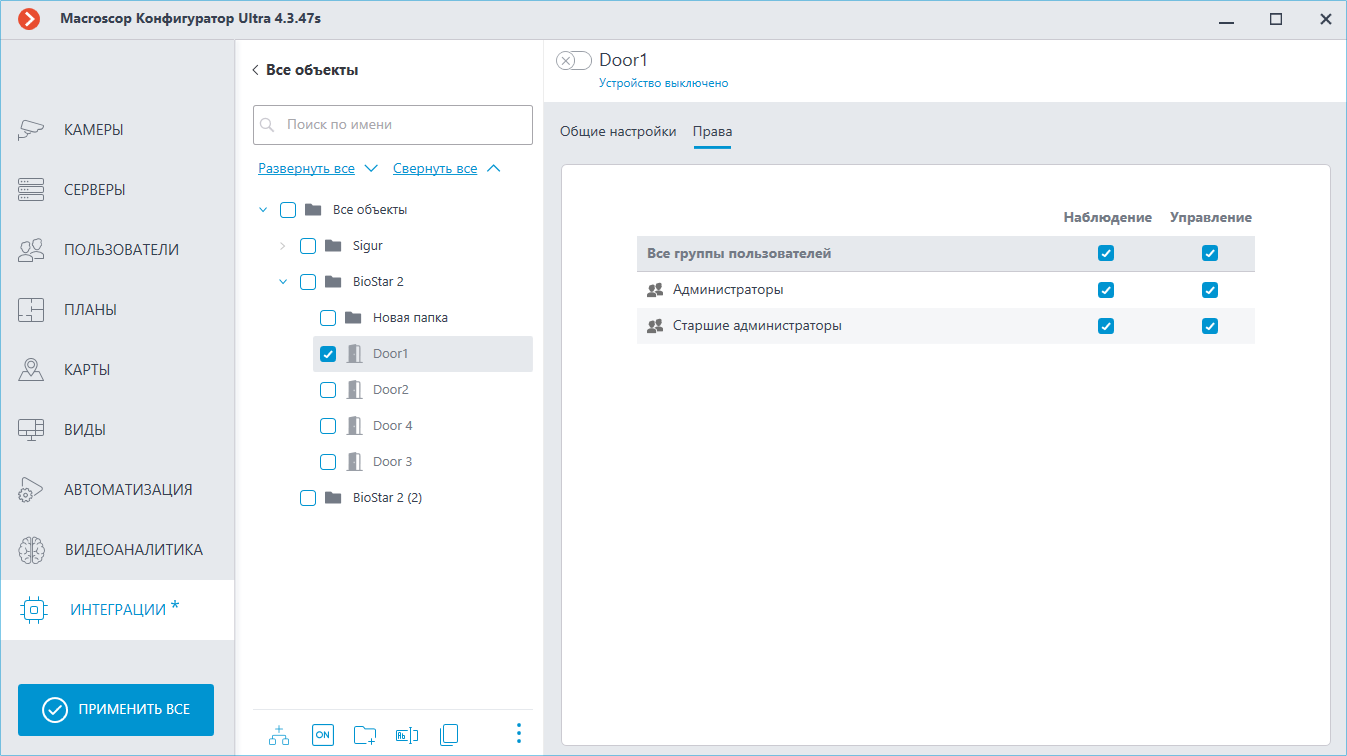Focus the Поиск по имени search field
This screenshot has height=756, width=1347.
point(393,125)
